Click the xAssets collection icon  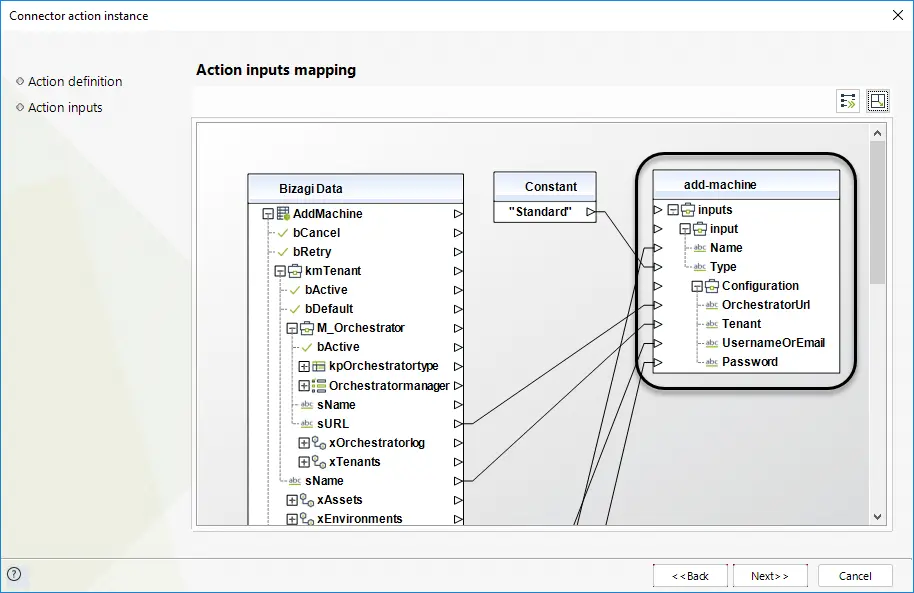pyautogui.click(x=307, y=500)
